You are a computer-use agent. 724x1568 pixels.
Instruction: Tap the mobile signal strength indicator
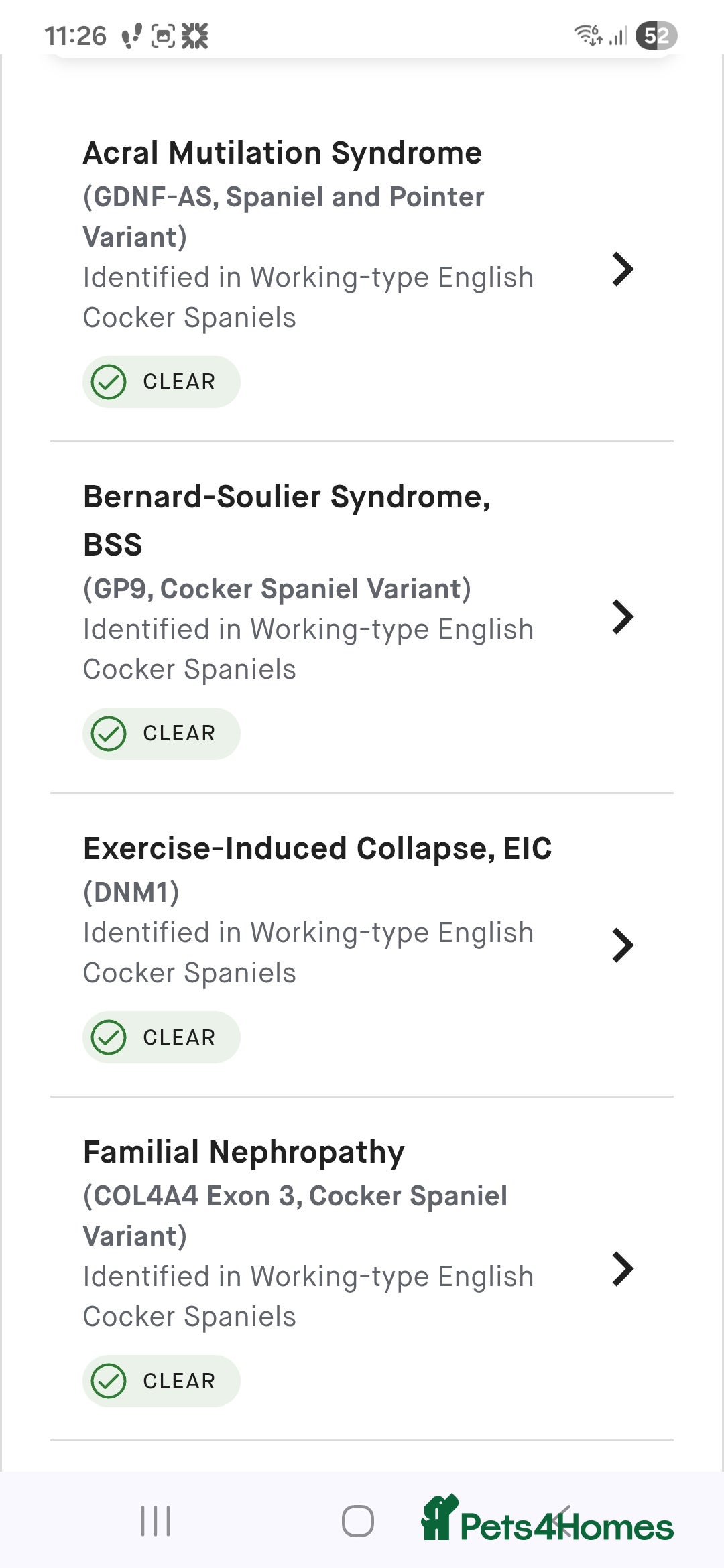620,36
